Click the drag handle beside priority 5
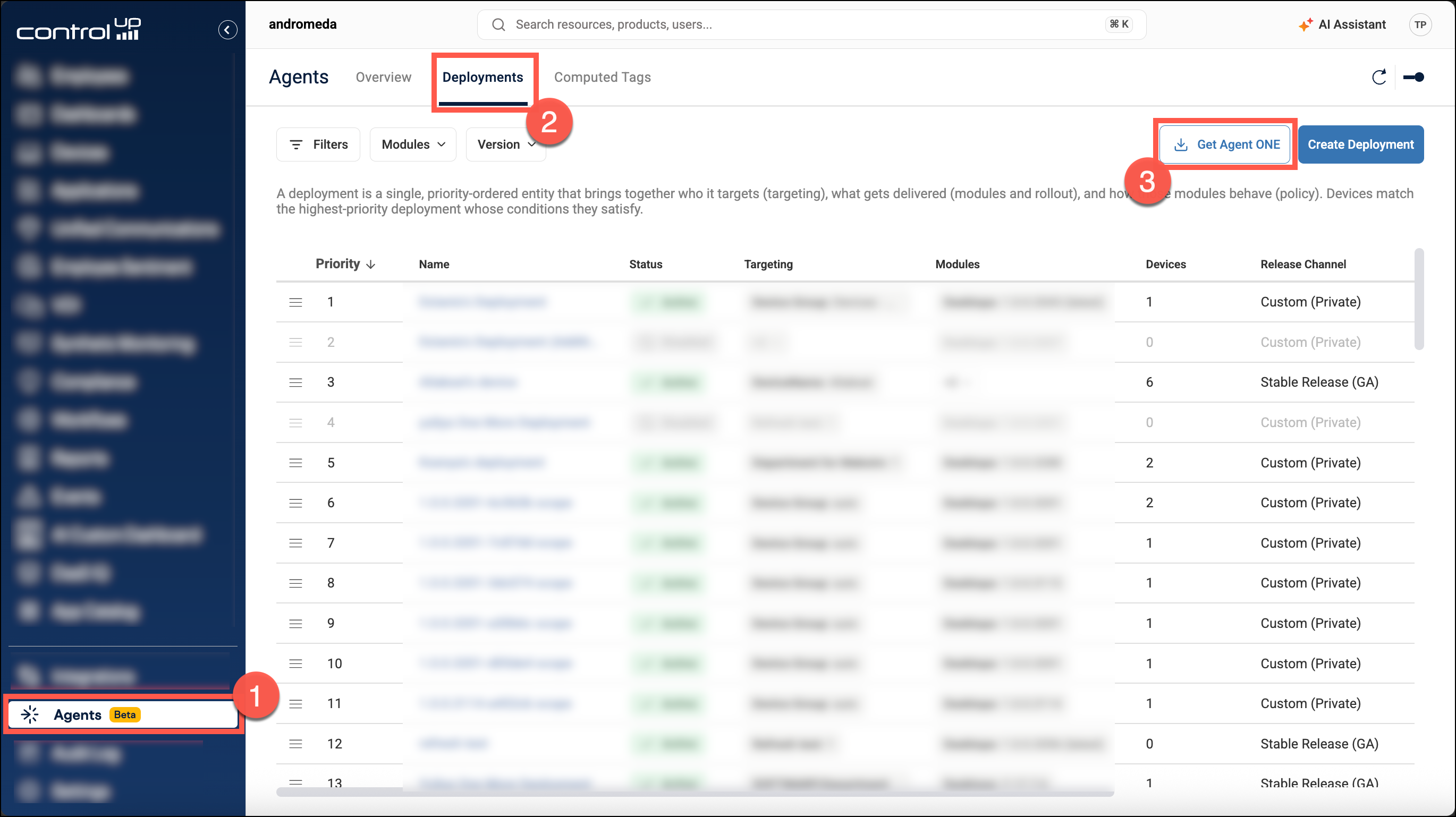Image resolution: width=1456 pixels, height=817 pixels. pos(295,463)
